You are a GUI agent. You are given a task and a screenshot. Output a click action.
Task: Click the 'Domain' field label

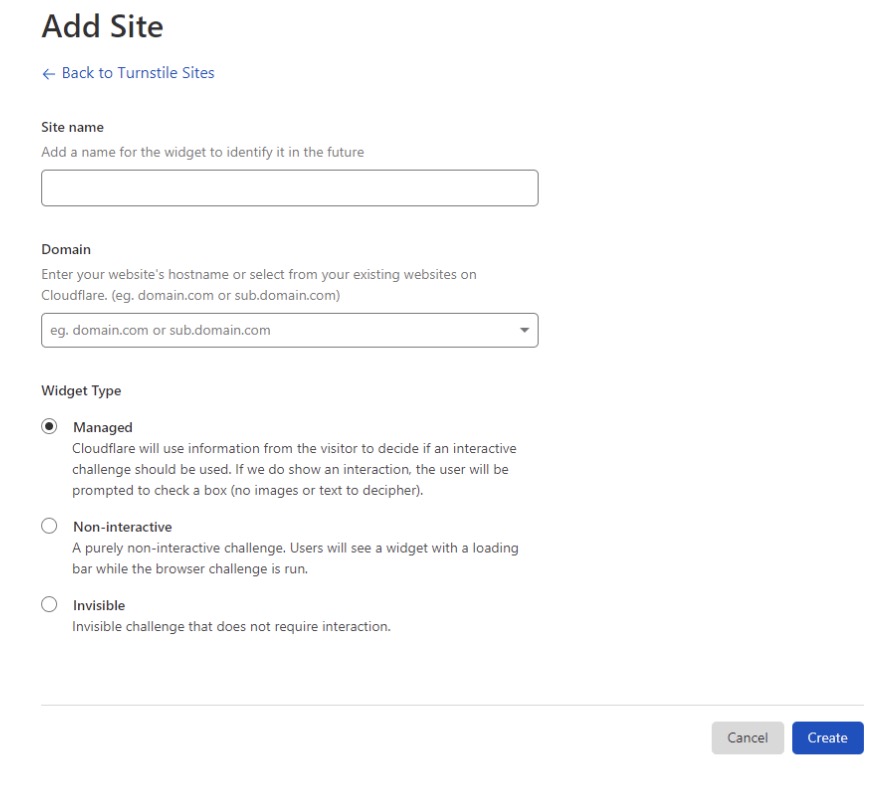[66, 249]
